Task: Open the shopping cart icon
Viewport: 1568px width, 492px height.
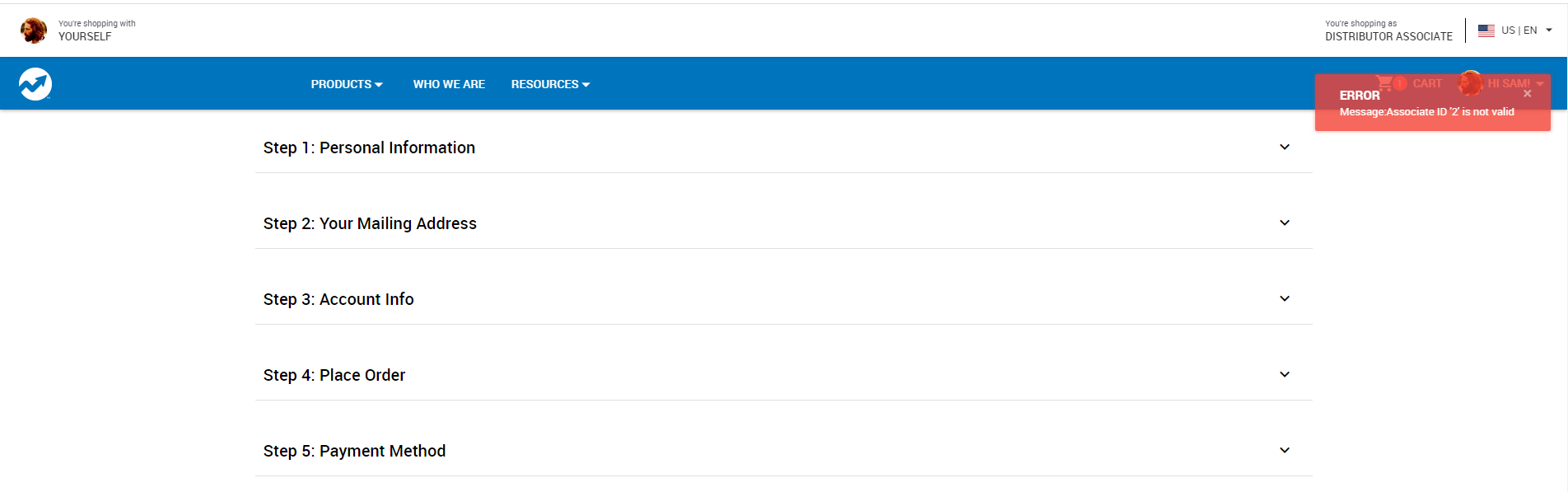Action: [1385, 83]
